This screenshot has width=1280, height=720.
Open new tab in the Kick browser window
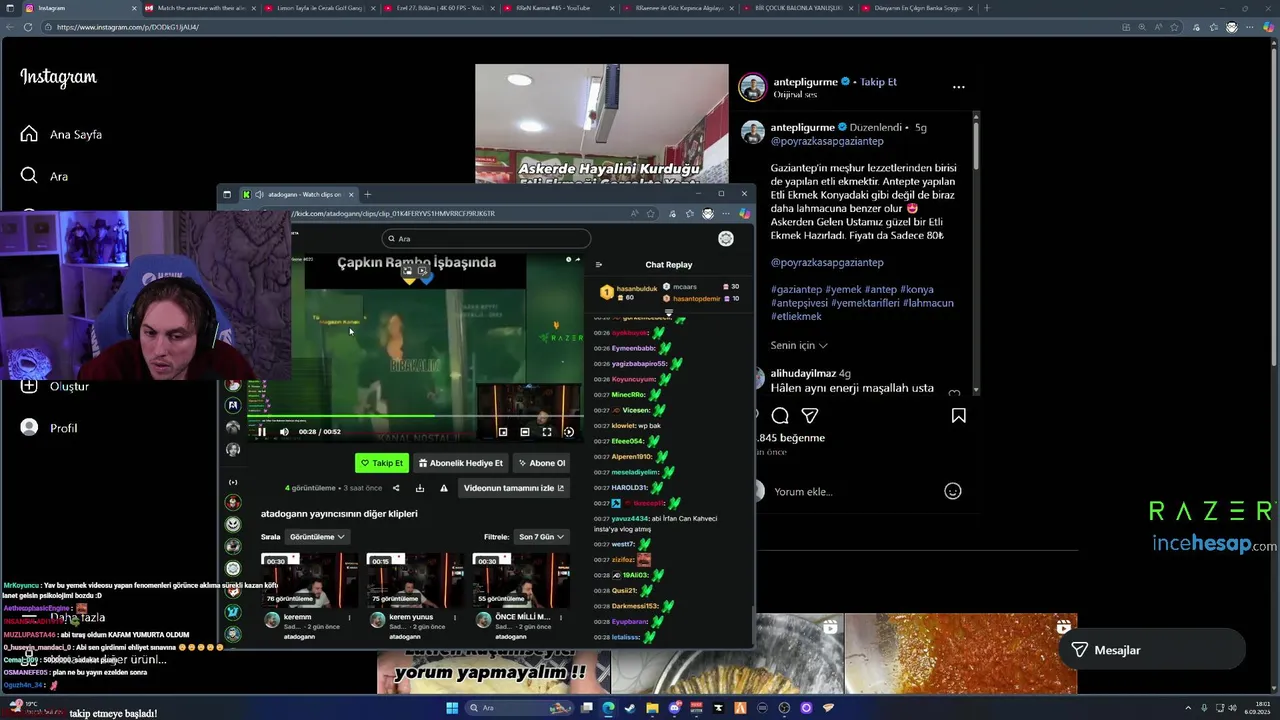(x=367, y=194)
